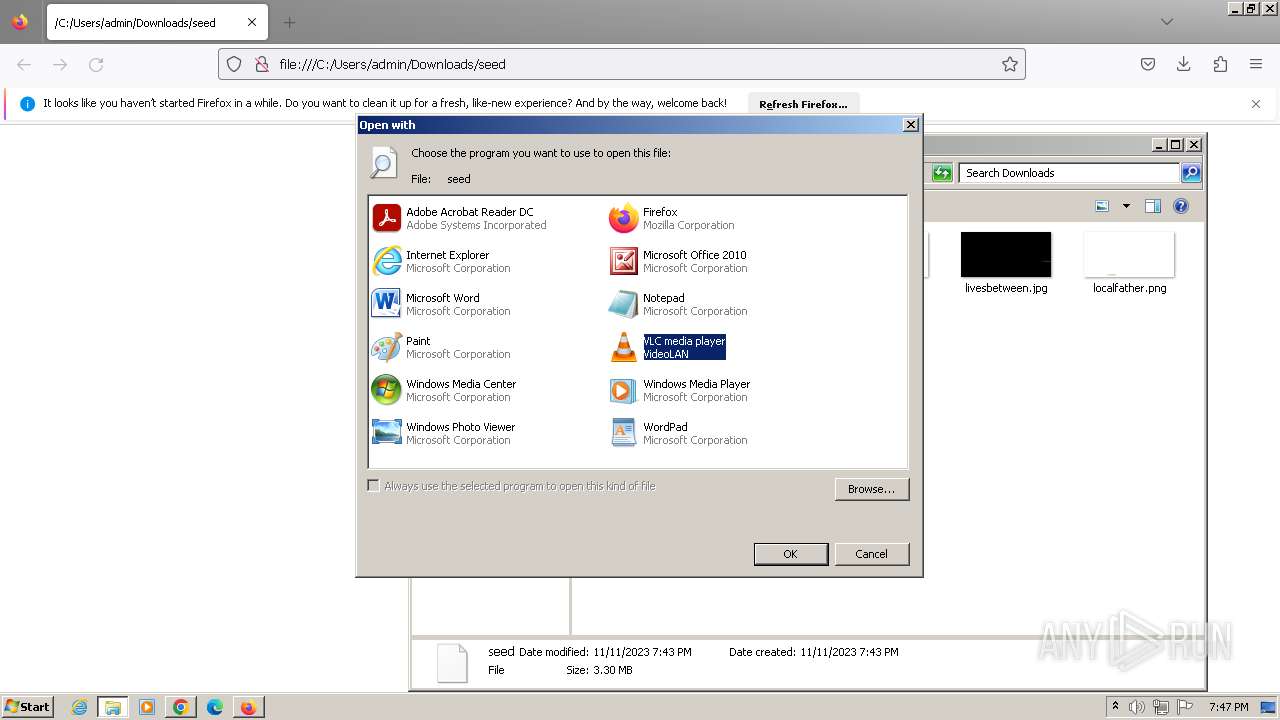Image resolution: width=1280 pixels, height=720 pixels.
Task: Select the localfather.png thumbnail
Action: tap(1129, 255)
